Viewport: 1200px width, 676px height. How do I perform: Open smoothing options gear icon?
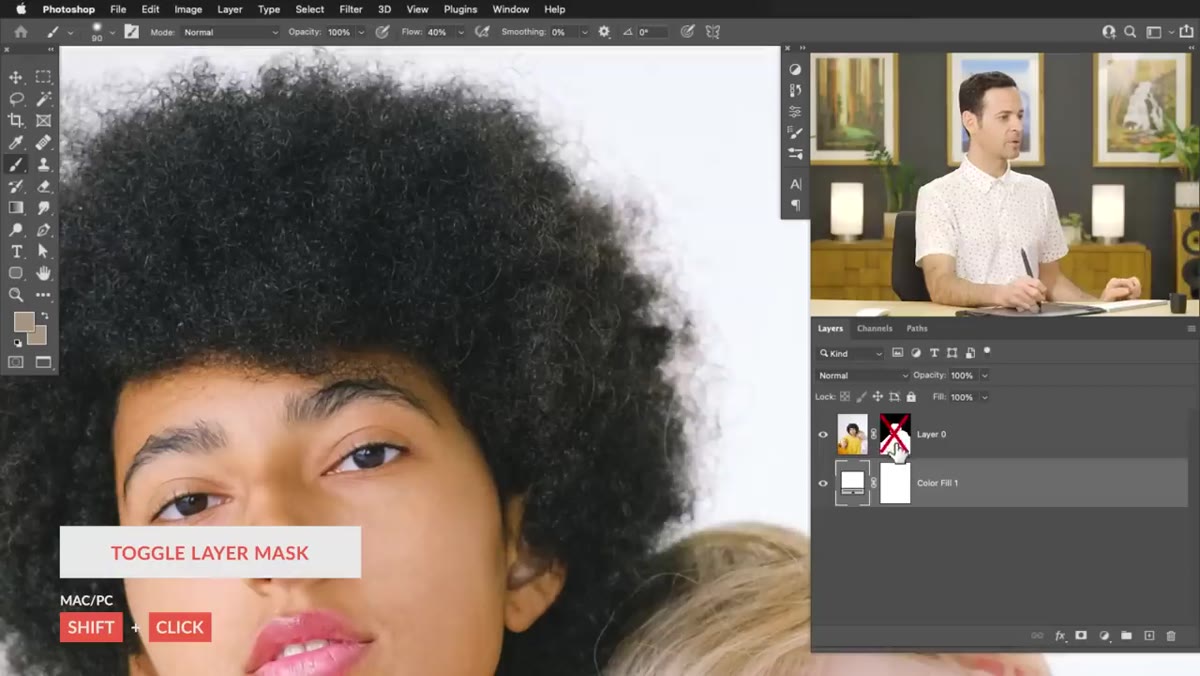click(x=604, y=32)
